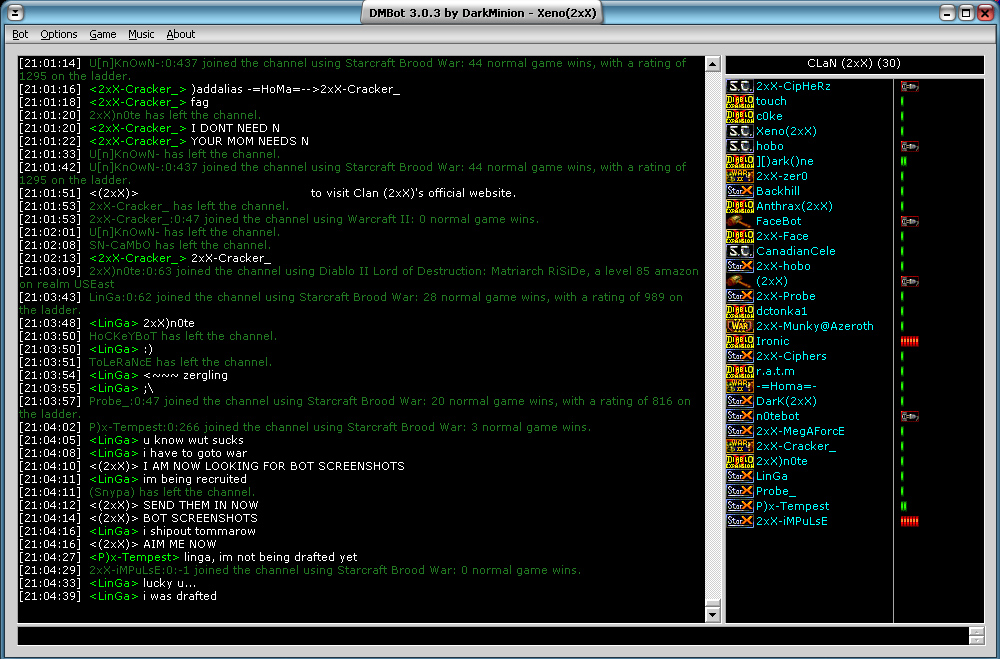Click 'AIM ME NOW' chat line

(x=179, y=544)
